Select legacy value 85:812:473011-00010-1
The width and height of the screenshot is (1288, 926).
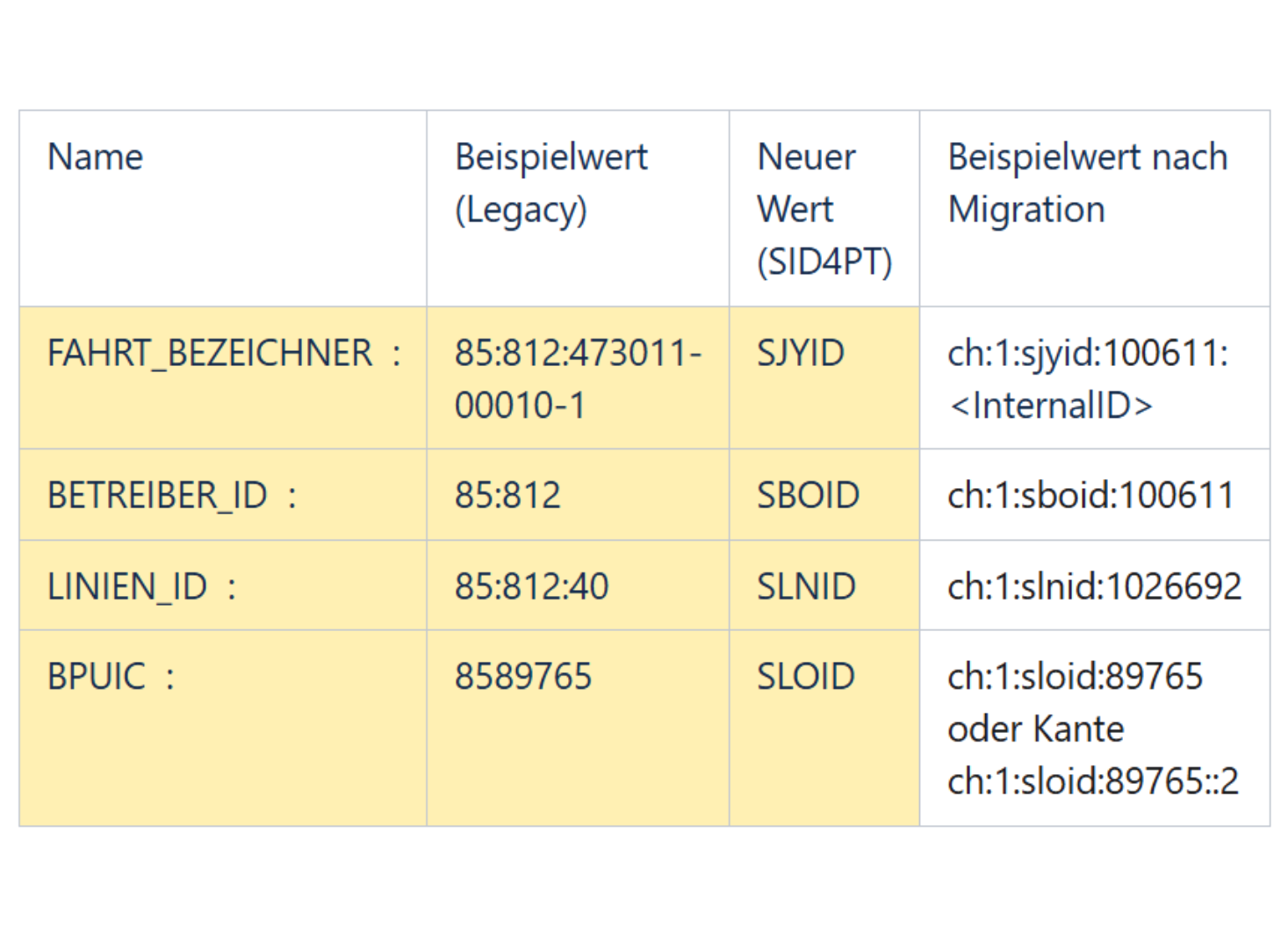pyautogui.click(x=578, y=378)
